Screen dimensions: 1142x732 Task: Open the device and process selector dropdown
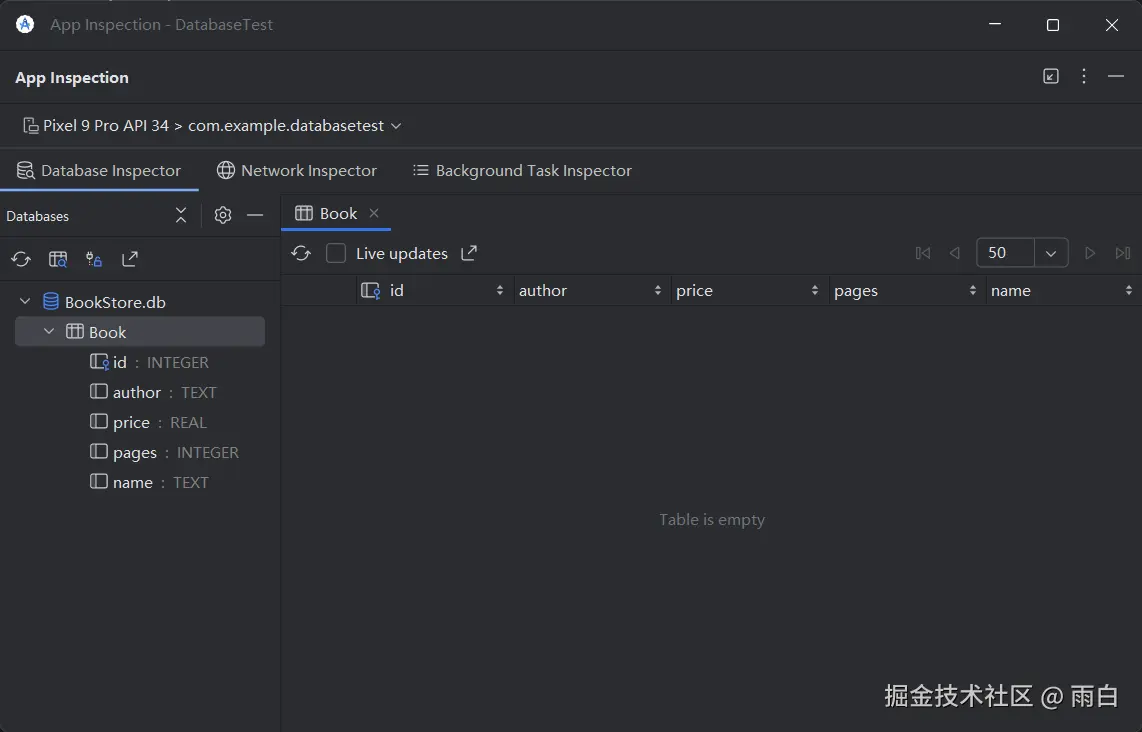tap(212, 125)
